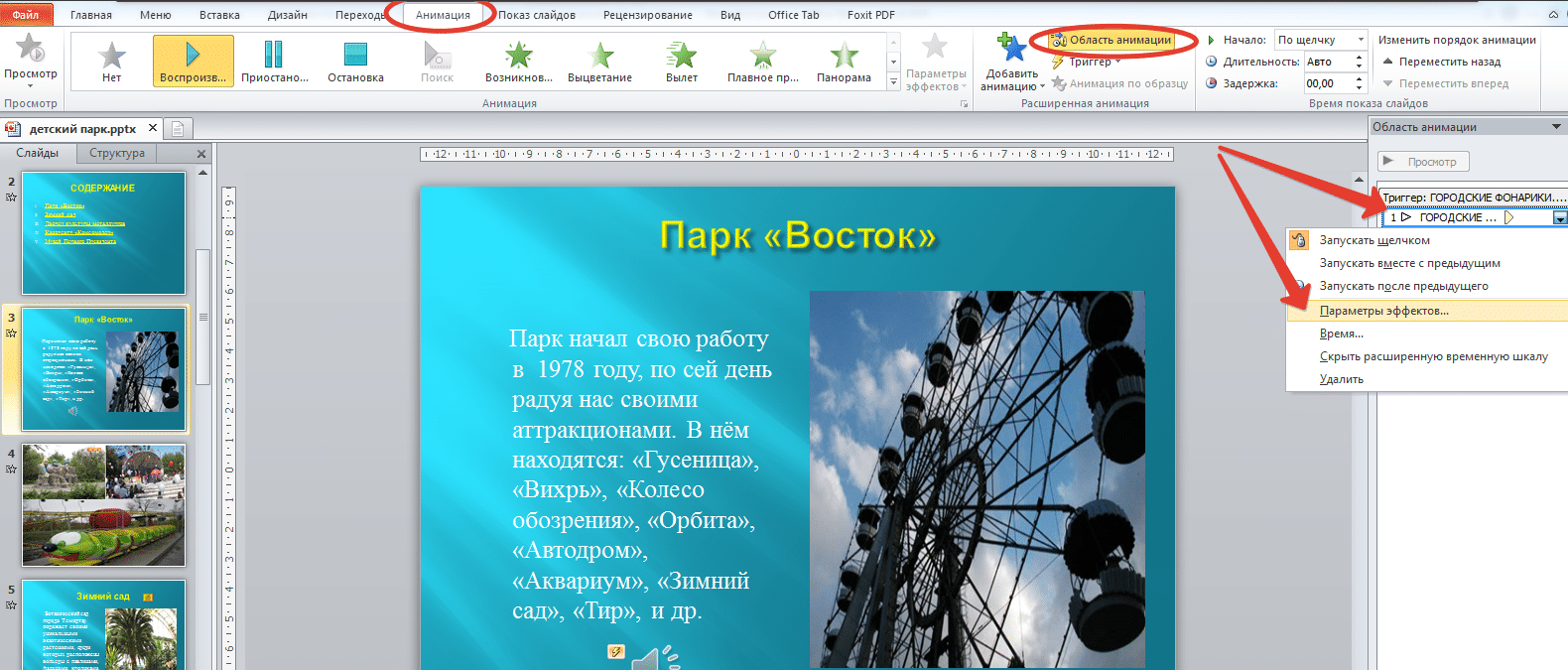This screenshot has width=1568, height=670.
Task: Open the Добавить анимацию gallery
Action: pyautogui.click(x=1012, y=62)
